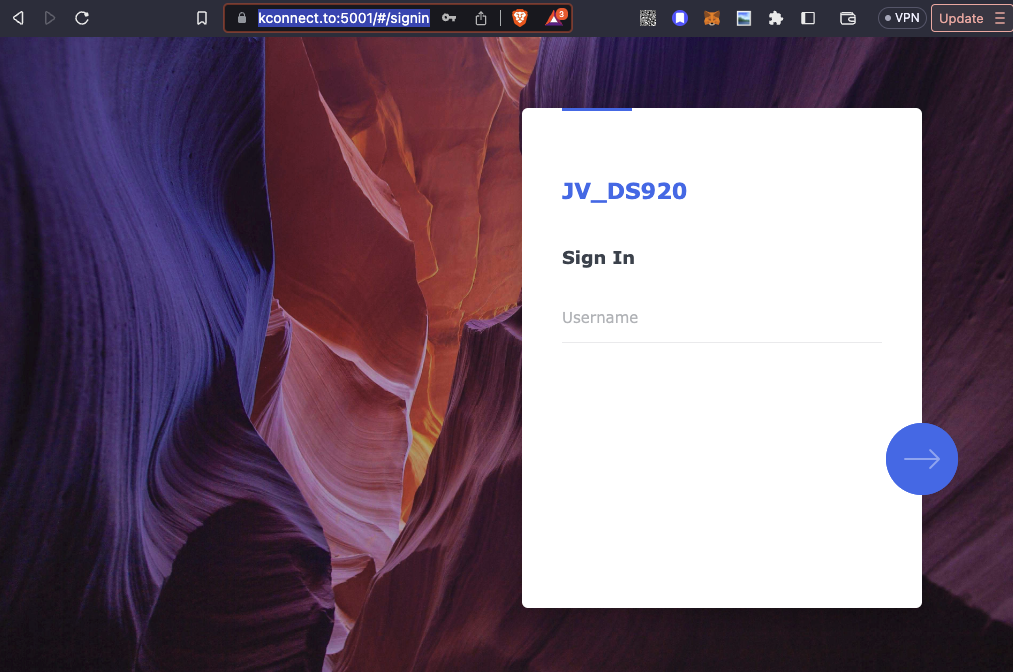
Task: Open the MetaMask extension
Action: point(712,18)
